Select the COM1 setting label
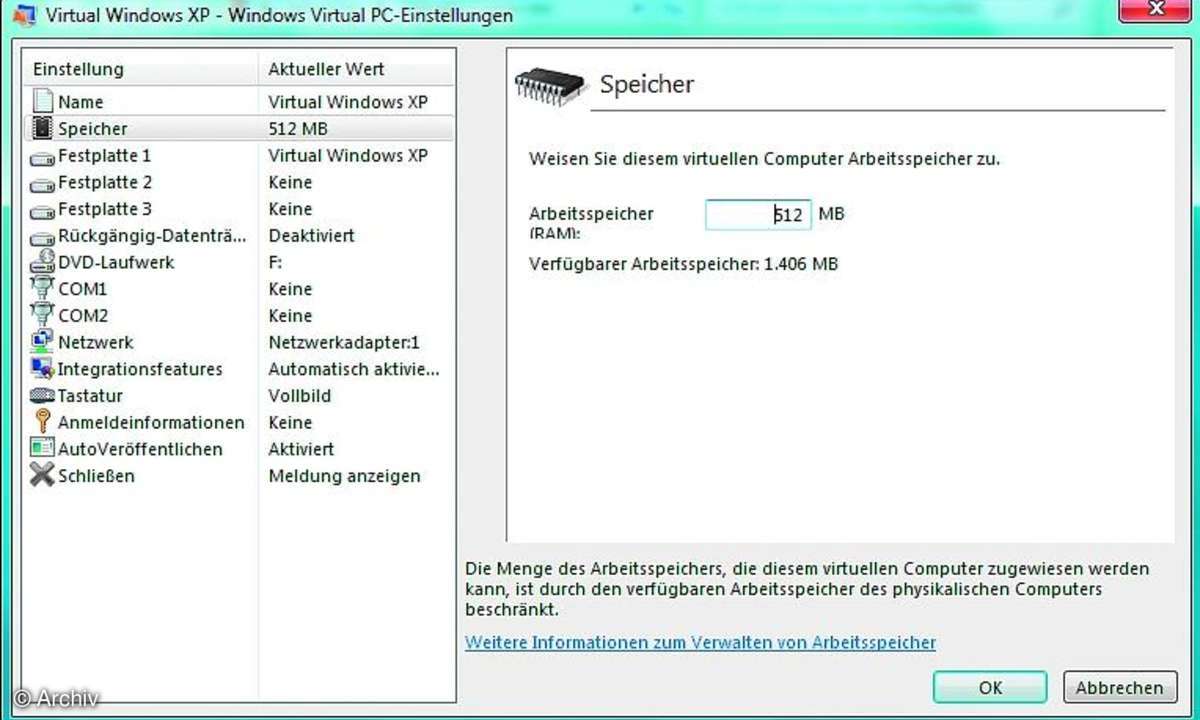 pos(82,289)
